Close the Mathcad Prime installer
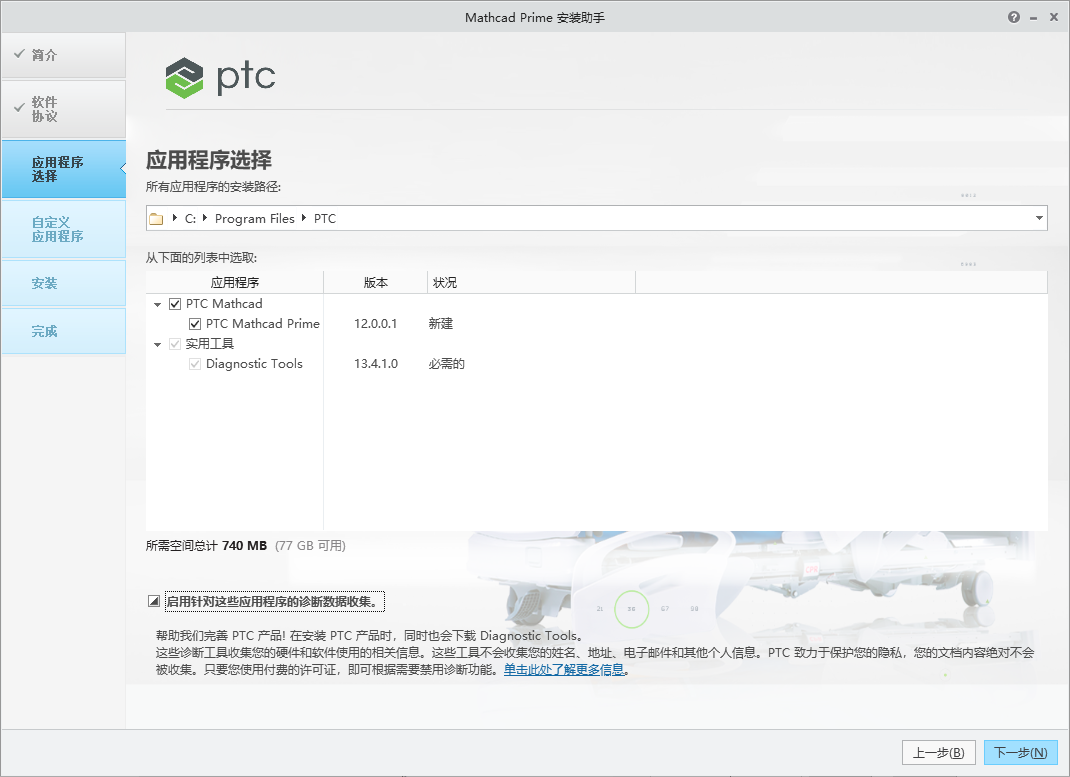 point(1054,17)
